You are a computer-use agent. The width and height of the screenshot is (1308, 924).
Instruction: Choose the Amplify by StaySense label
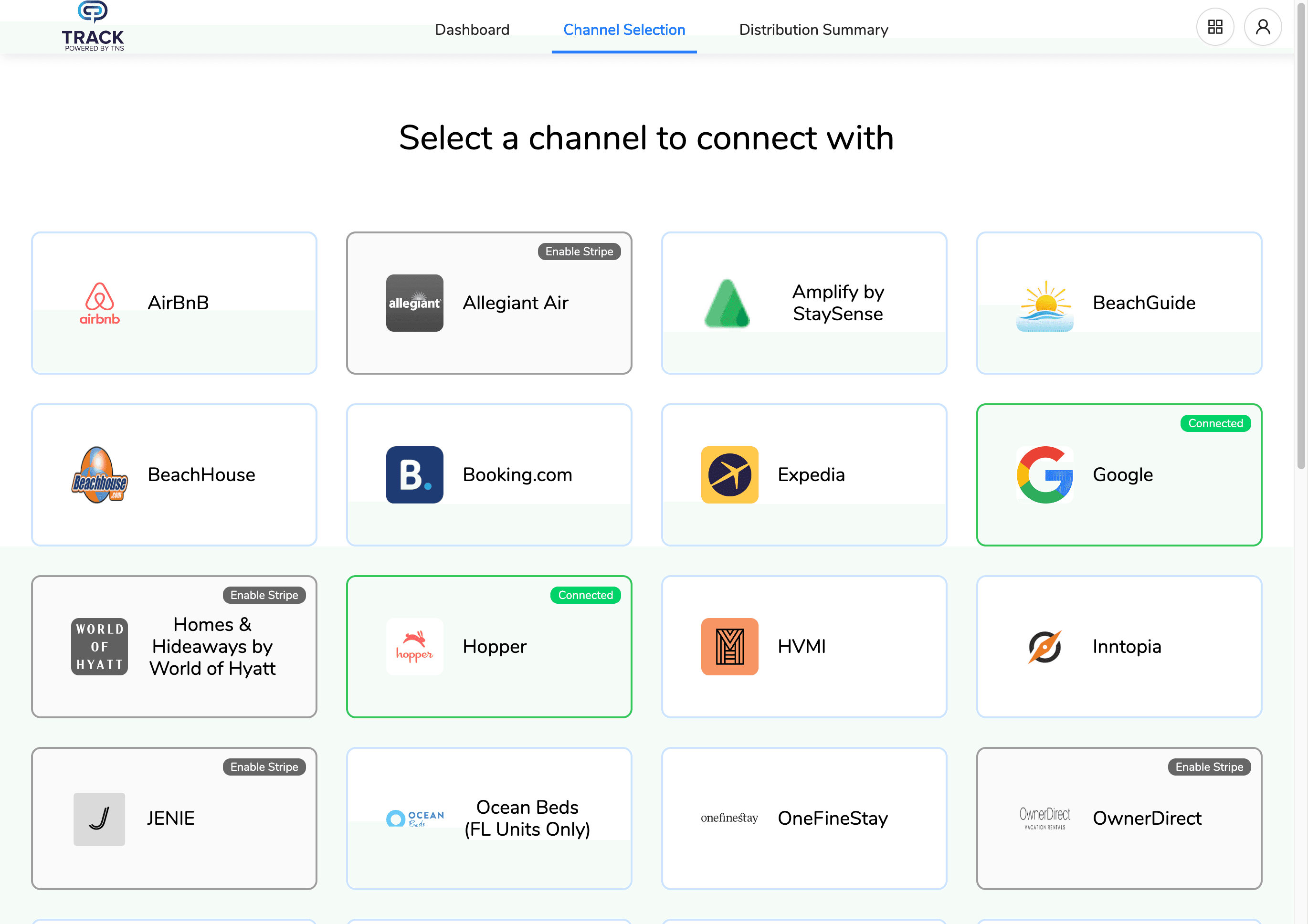tap(838, 303)
